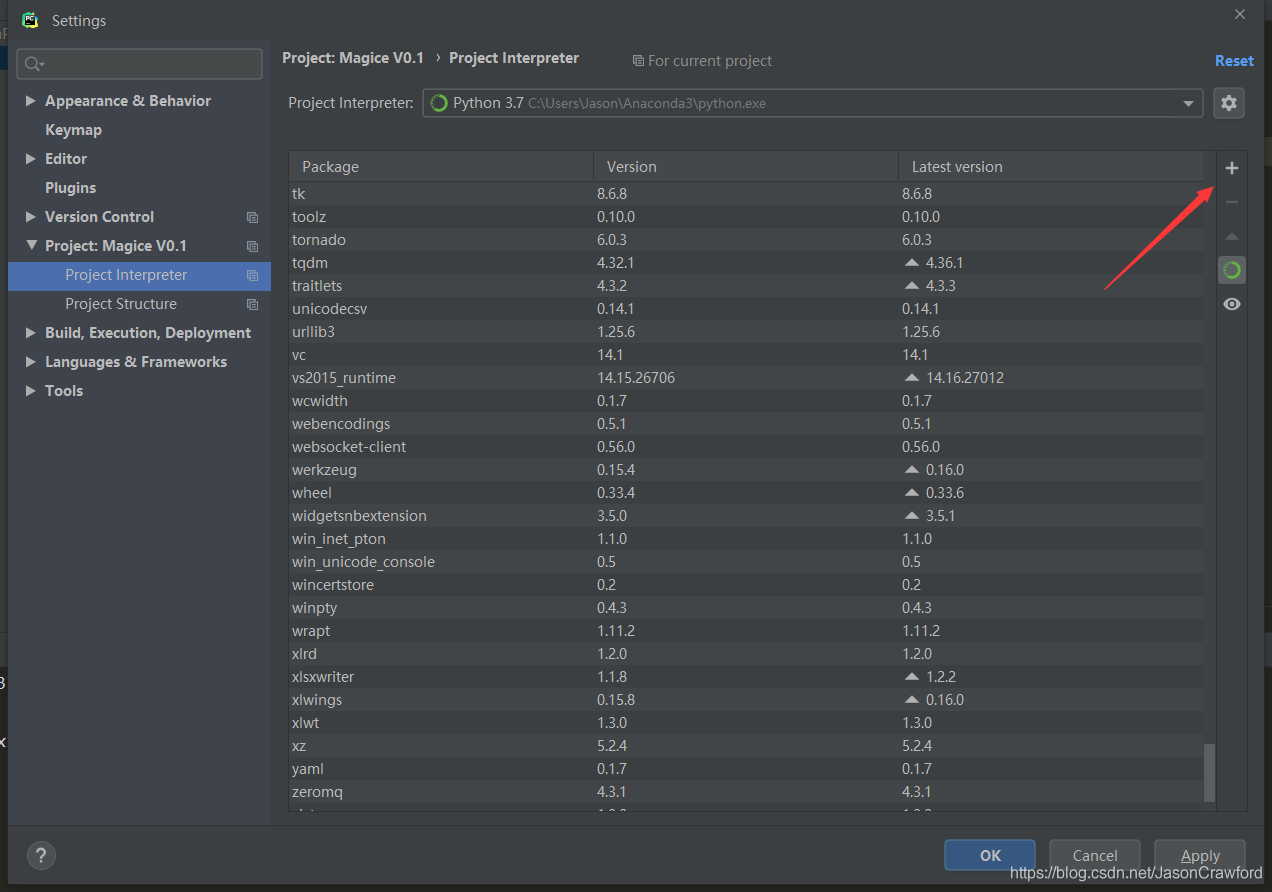Click the upgrade package arrow icon
Viewport: 1272px width, 892px height.
1231,237
